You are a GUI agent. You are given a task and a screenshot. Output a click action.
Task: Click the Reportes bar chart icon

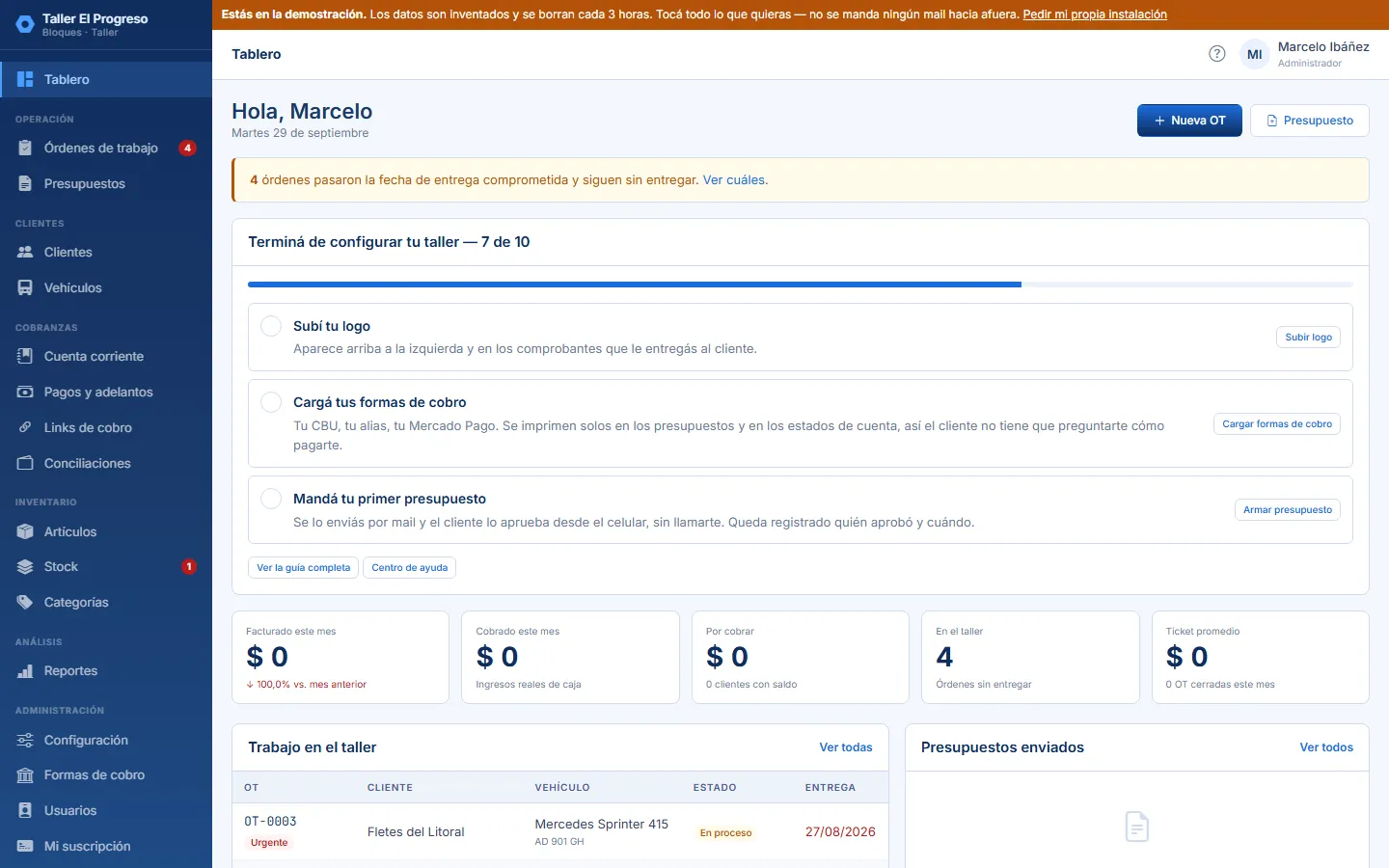pyautogui.click(x=25, y=670)
